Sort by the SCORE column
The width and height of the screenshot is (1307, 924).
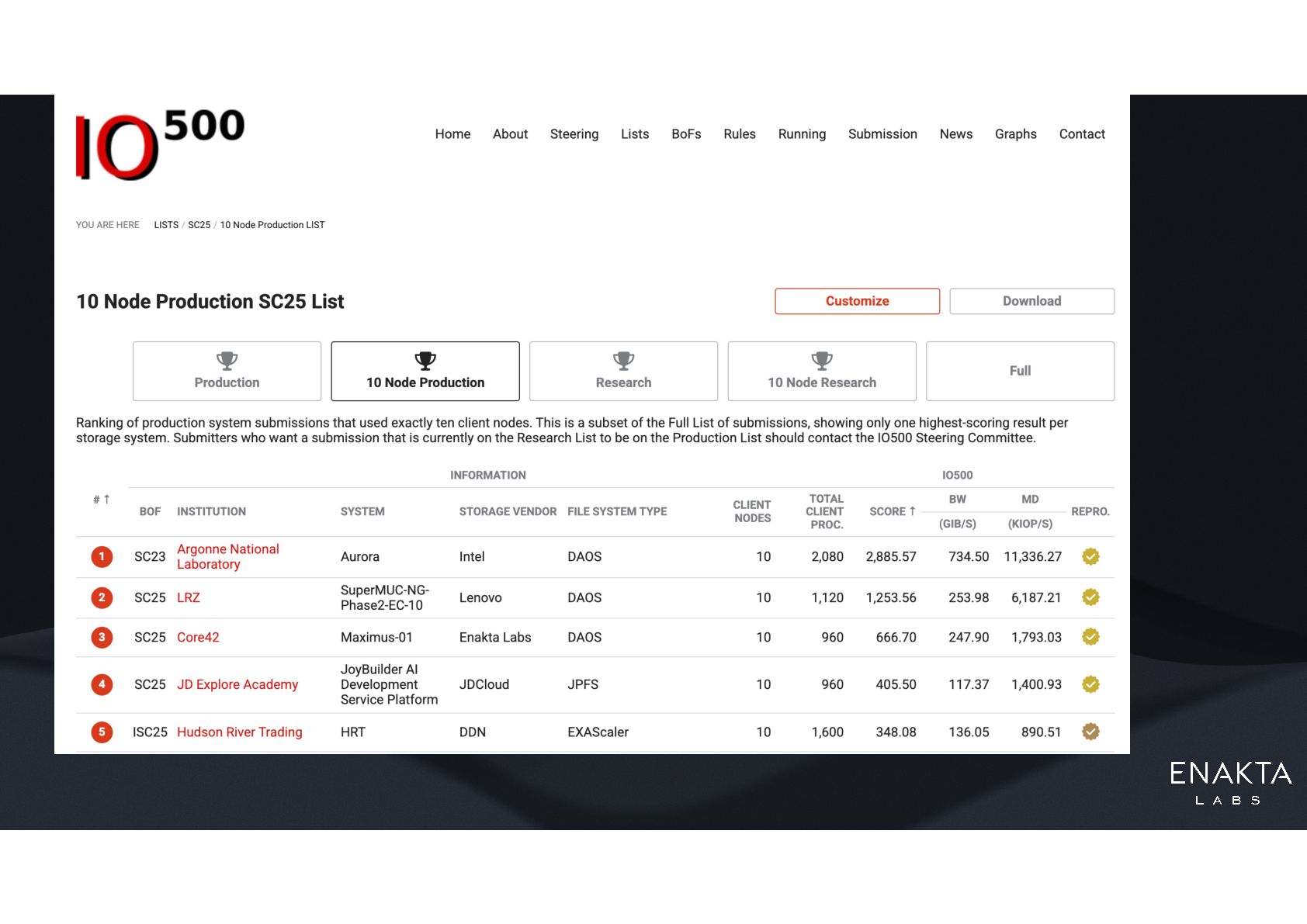coord(893,511)
